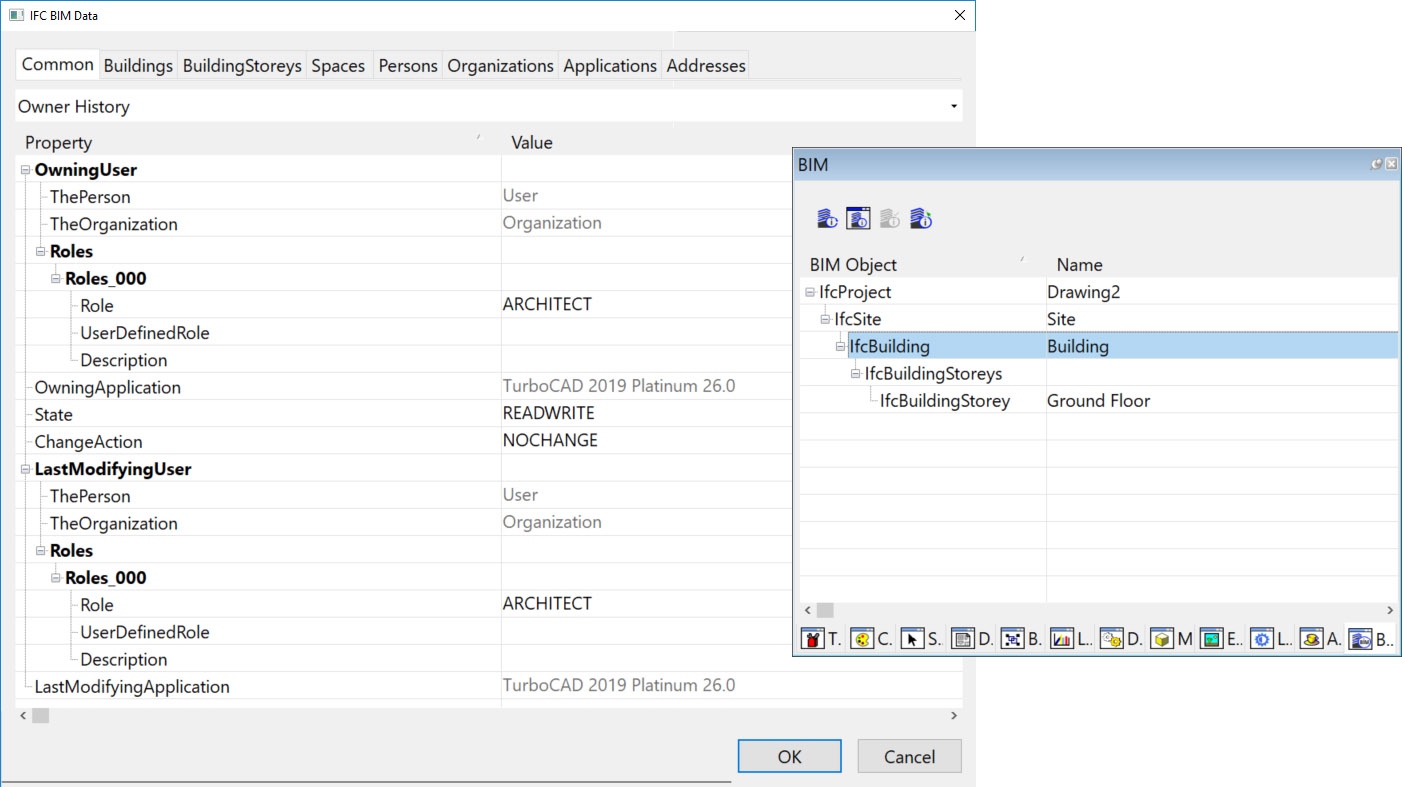
Task: Click the OK button
Action: pyautogui.click(x=790, y=756)
